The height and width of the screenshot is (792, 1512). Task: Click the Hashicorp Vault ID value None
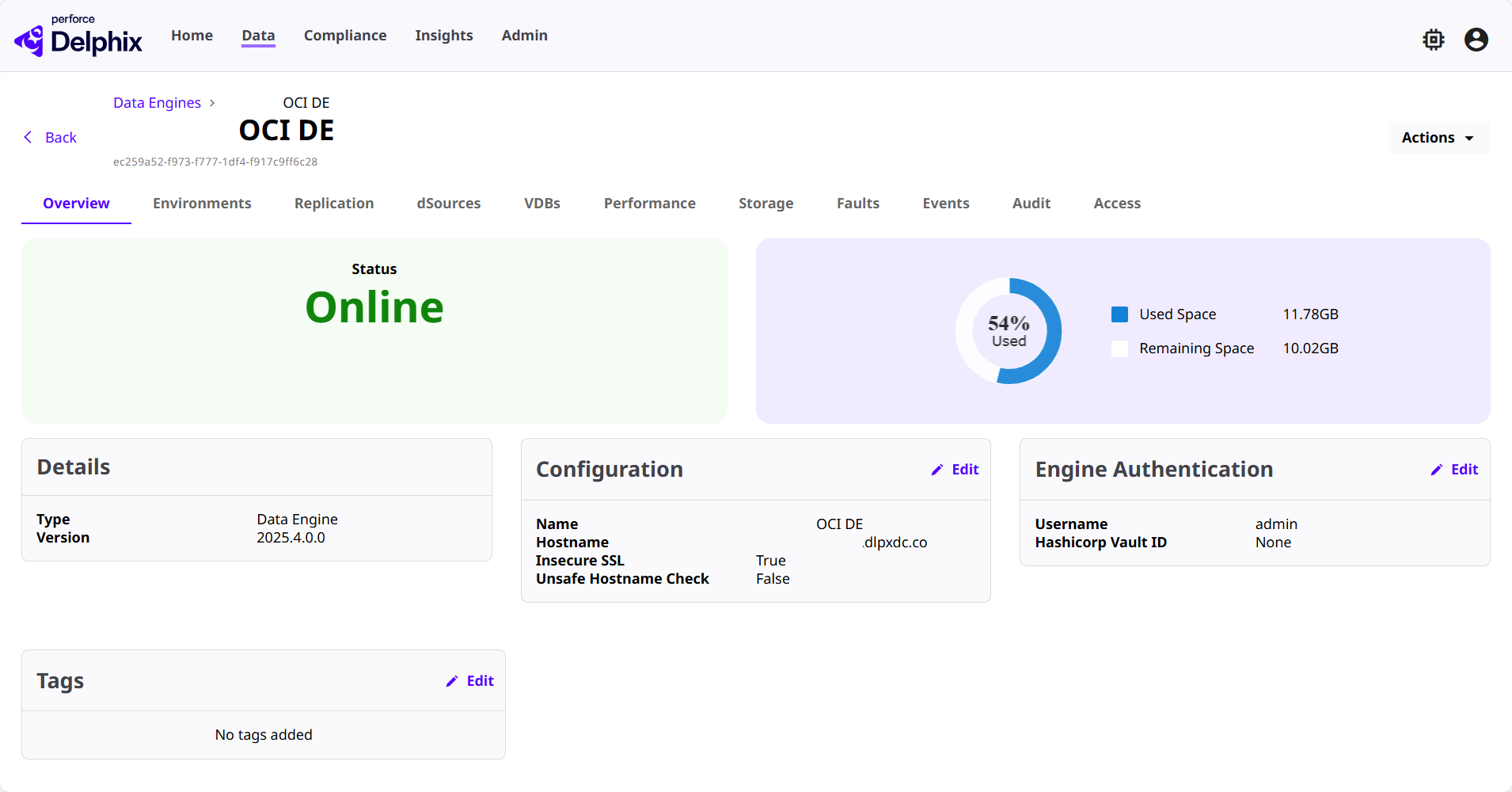point(1273,543)
